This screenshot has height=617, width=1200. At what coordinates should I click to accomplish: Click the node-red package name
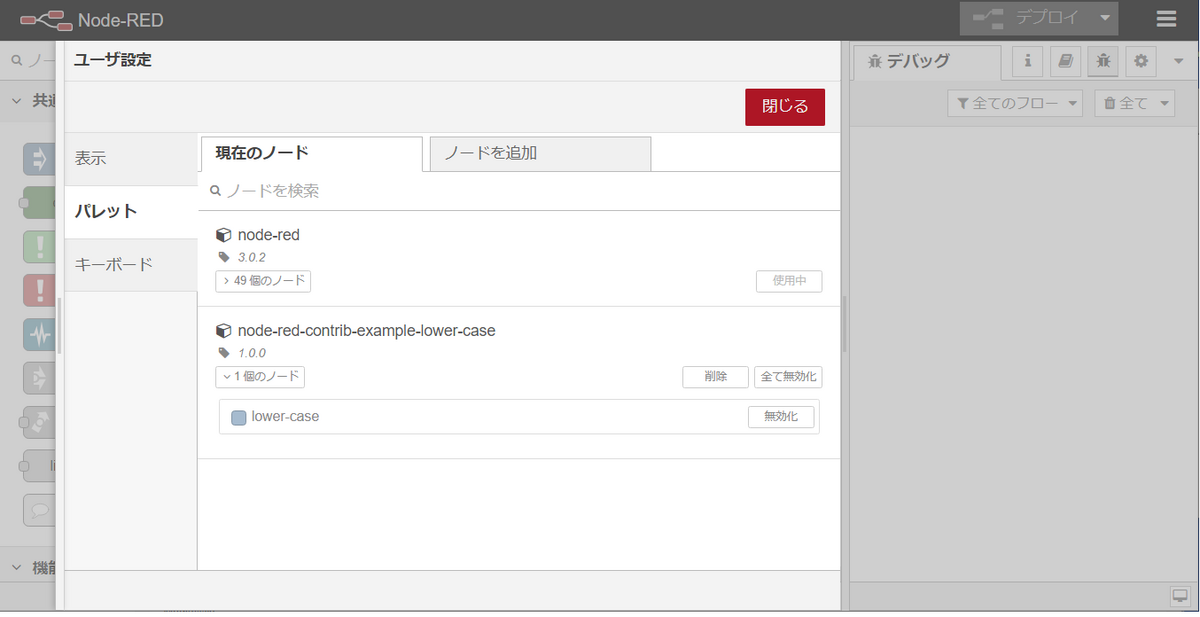pos(269,235)
